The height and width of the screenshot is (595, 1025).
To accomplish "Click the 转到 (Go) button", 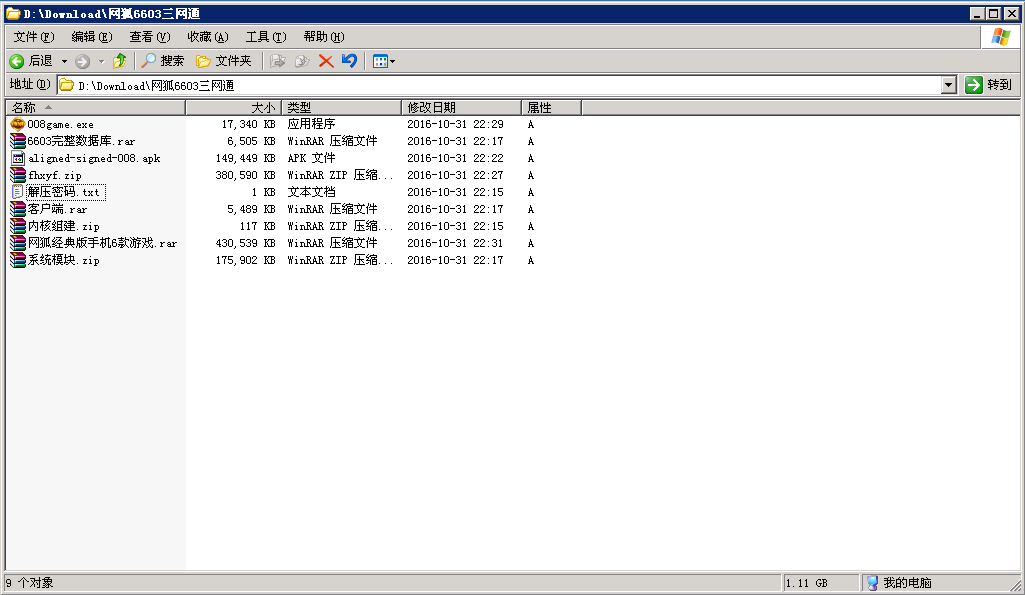I will 989,85.
